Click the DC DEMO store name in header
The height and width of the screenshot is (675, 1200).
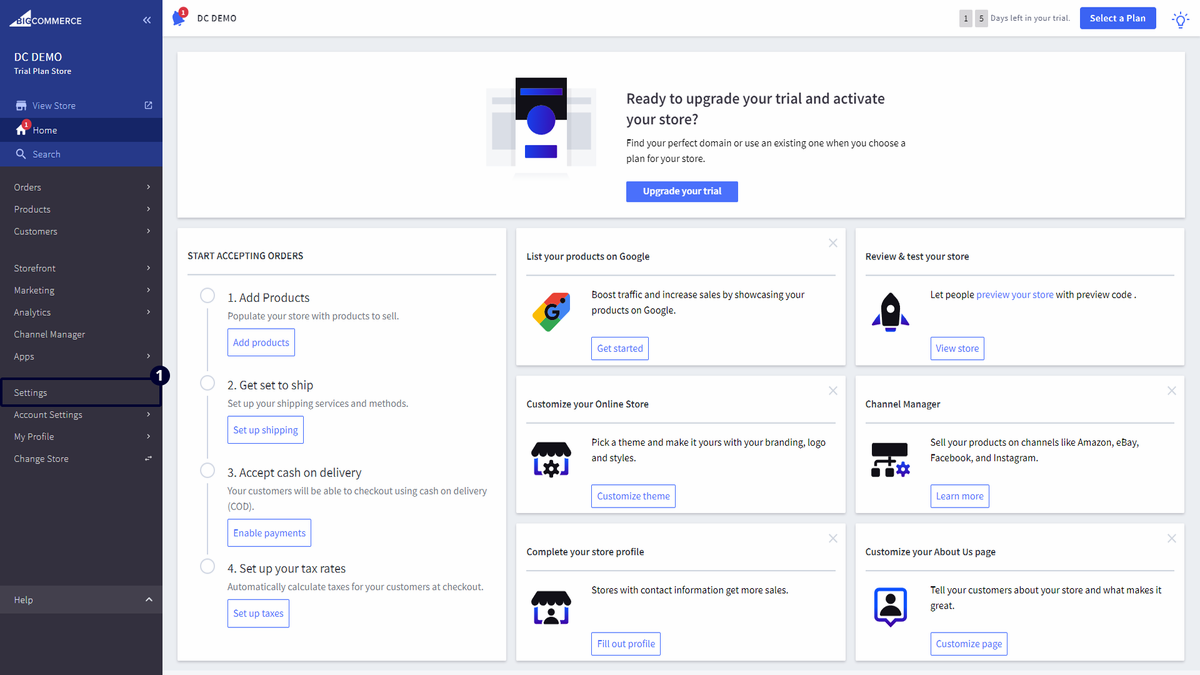pos(217,18)
